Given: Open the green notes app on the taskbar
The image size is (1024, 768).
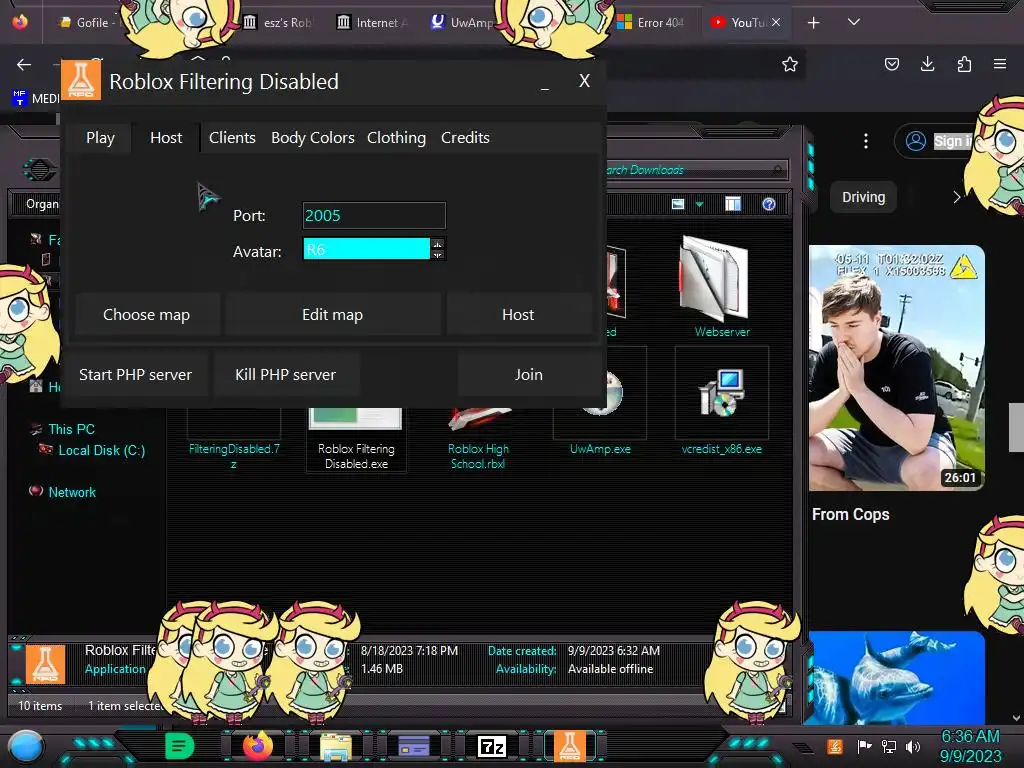Looking at the screenshot, I should pos(180,746).
